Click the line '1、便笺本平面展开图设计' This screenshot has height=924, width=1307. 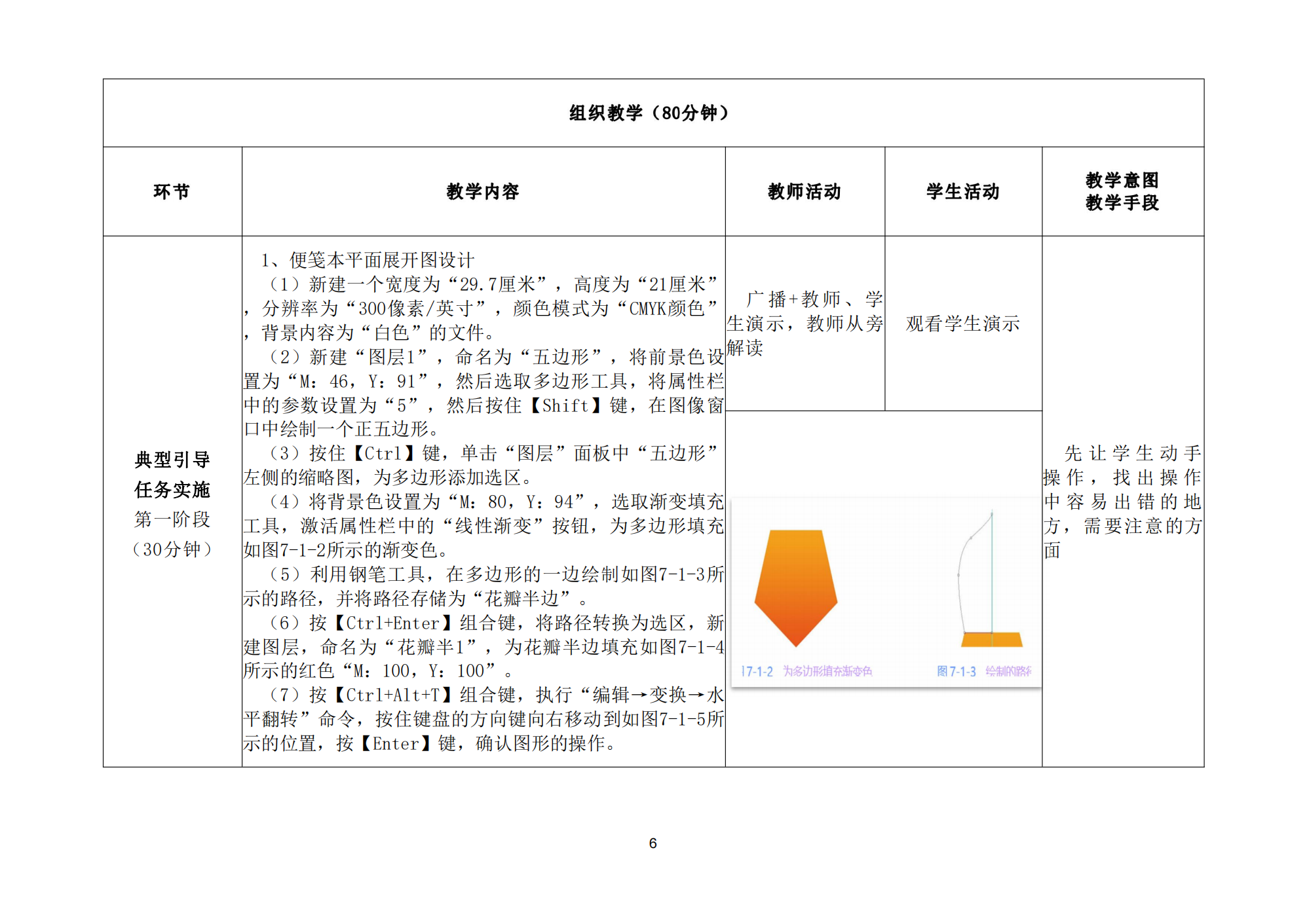(x=368, y=260)
